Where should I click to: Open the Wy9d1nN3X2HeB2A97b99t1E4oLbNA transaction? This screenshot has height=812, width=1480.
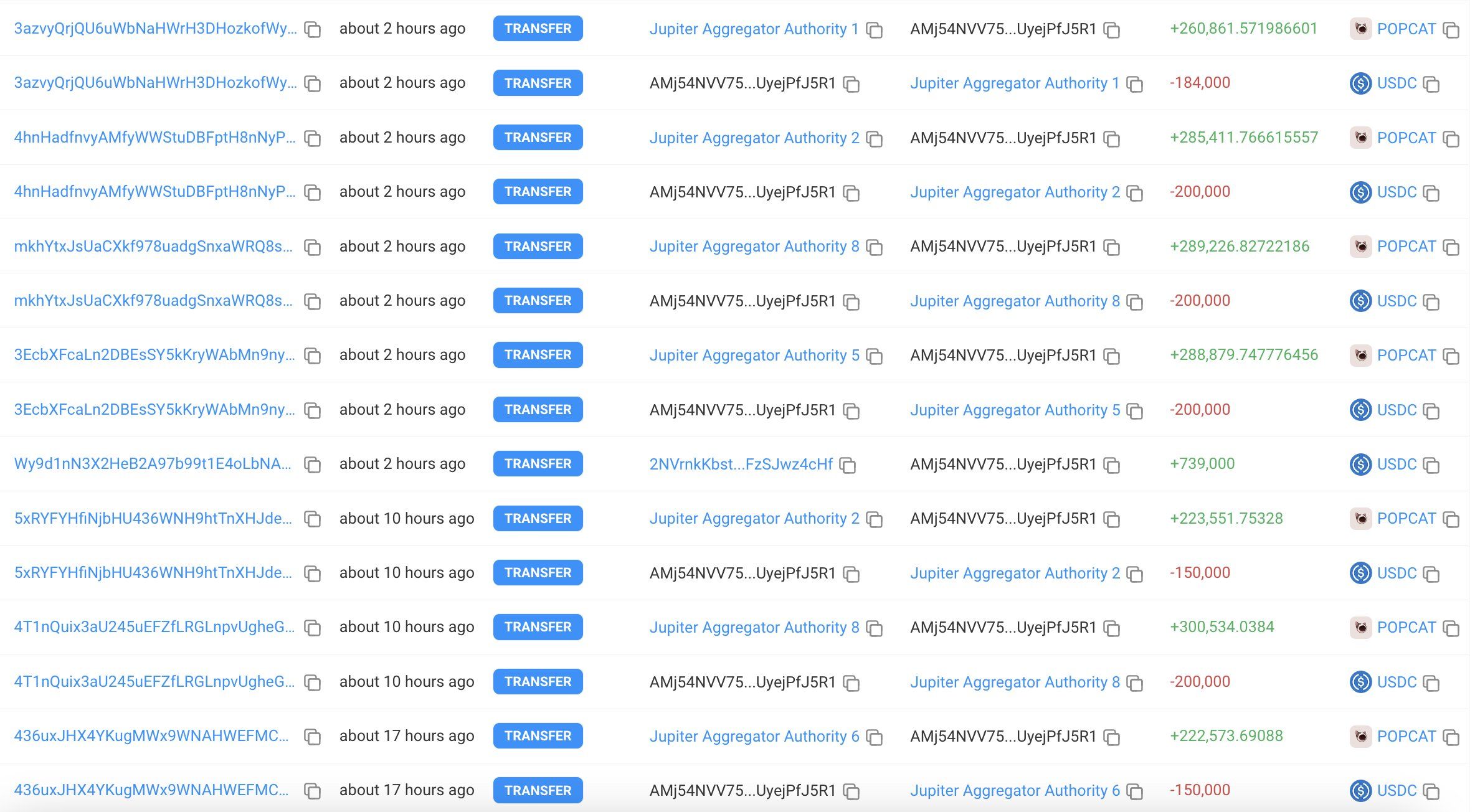click(x=153, y=463)
